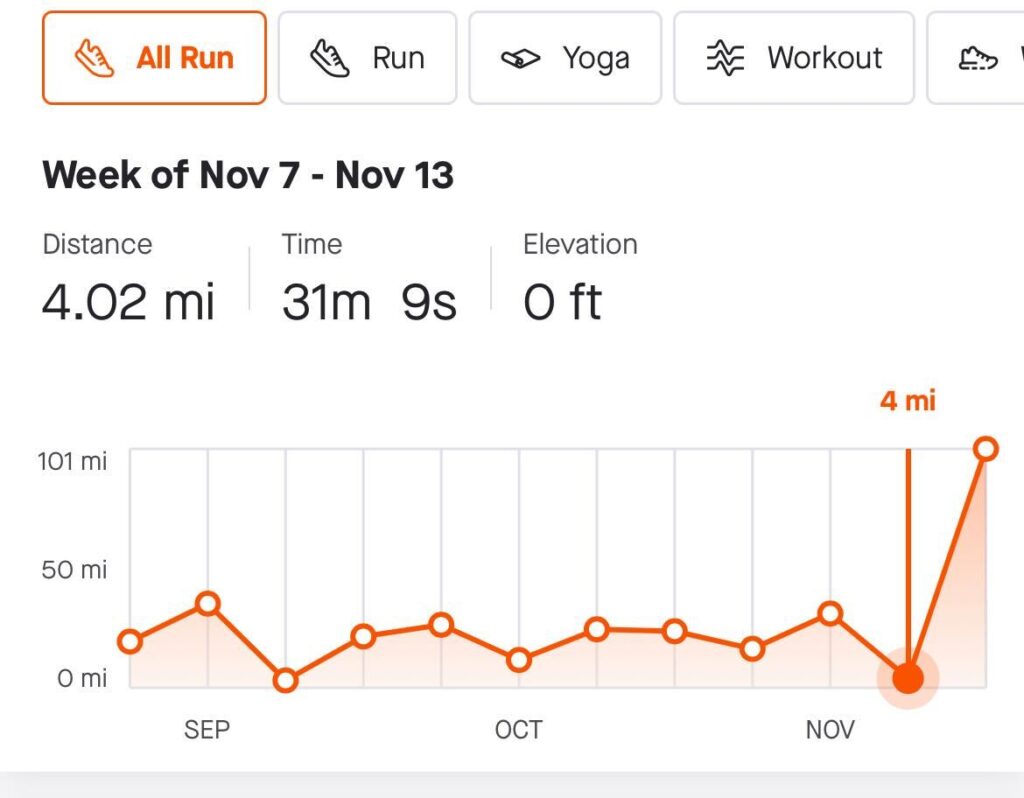Select the All Run tab label
This screenshot has height=798, width=1024.
(x=185, y=58)
